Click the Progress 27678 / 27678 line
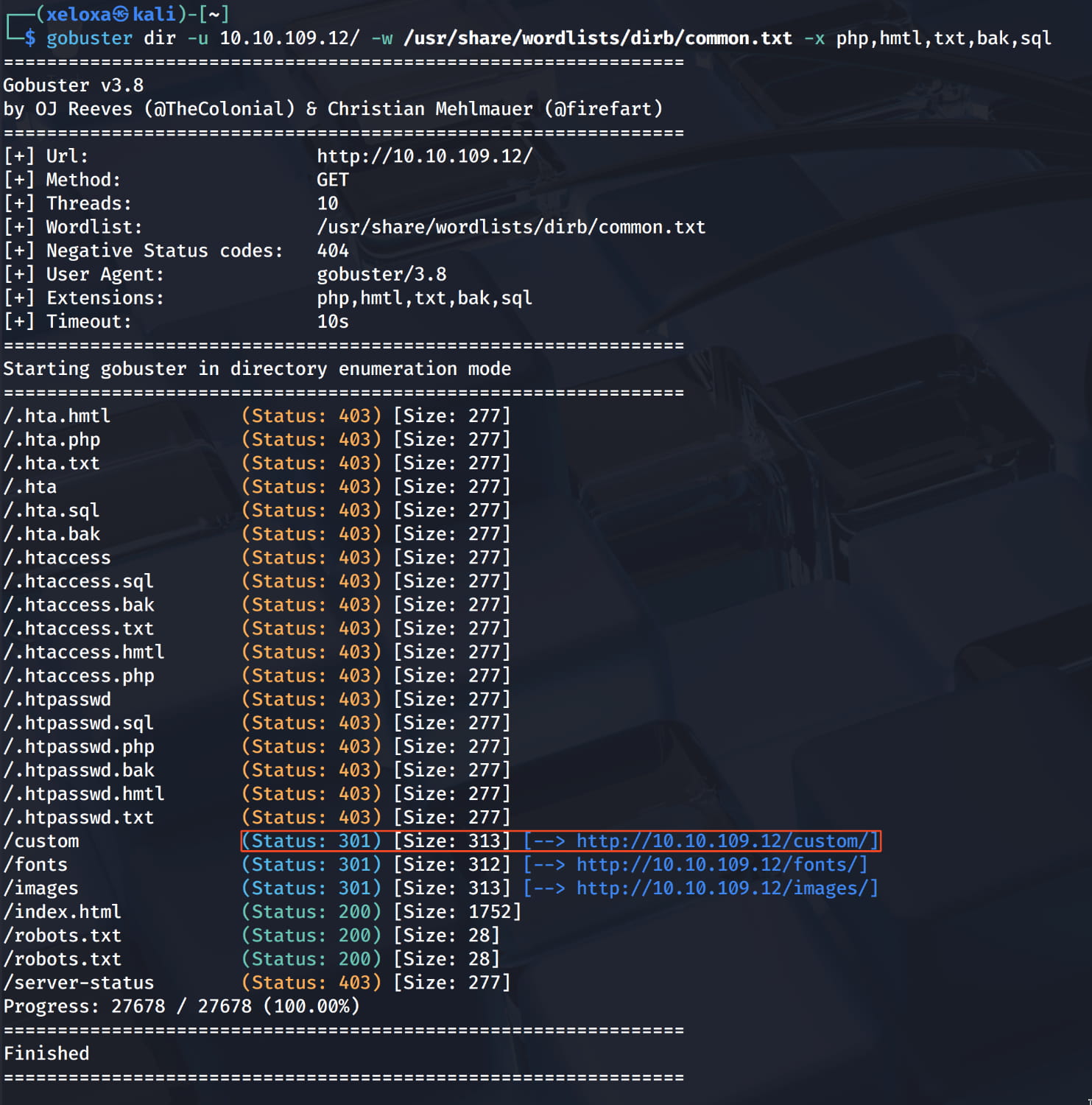 tap(181, 1006)
